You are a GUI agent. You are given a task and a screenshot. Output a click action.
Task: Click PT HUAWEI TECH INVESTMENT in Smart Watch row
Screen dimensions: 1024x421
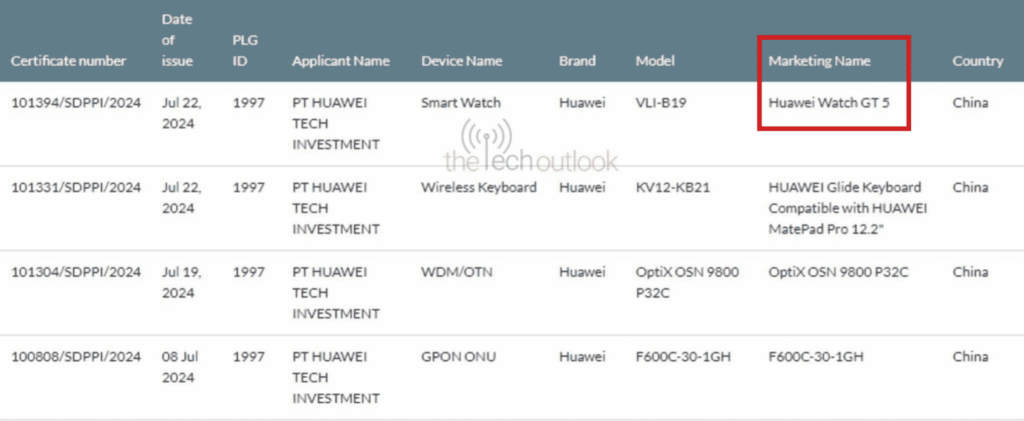point(336,123)
